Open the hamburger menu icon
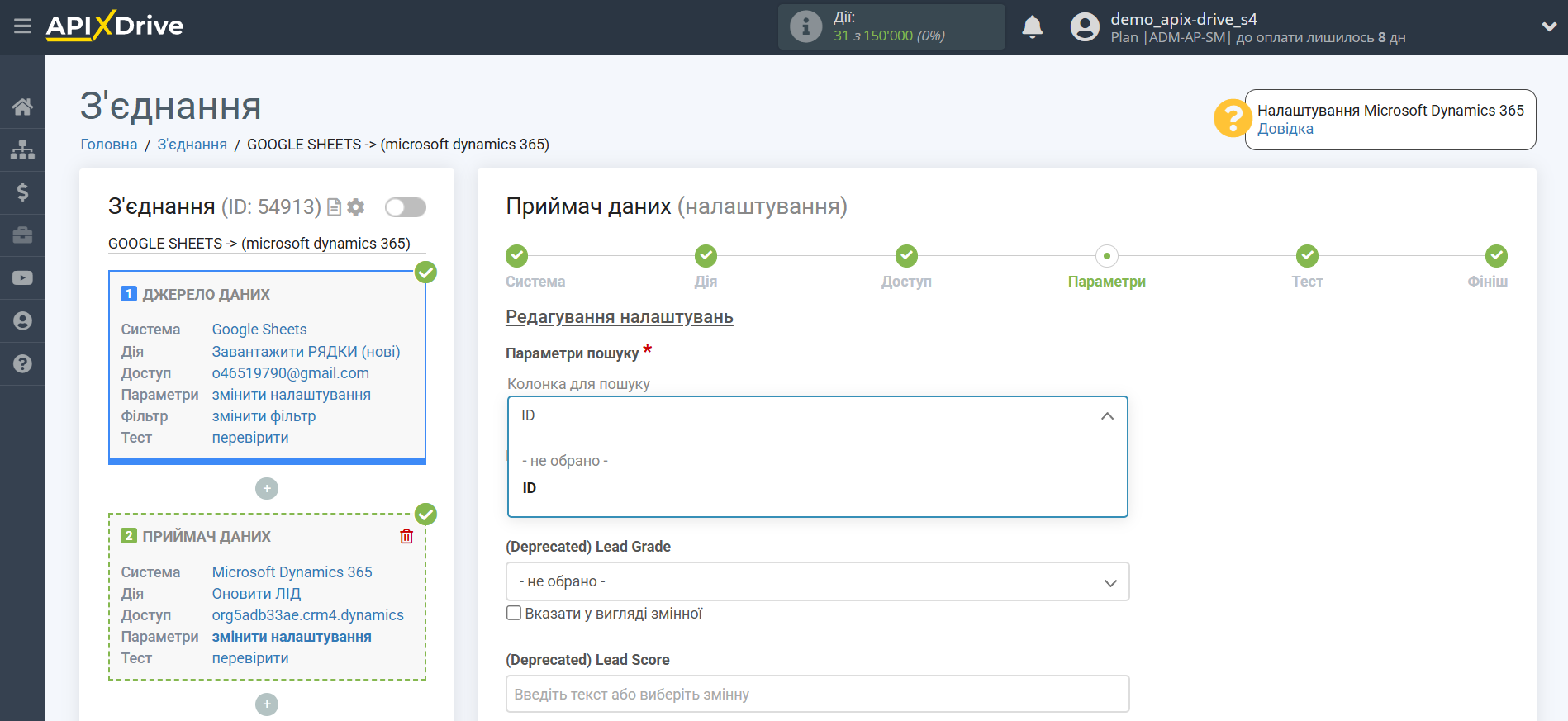Screen dimensions: 1568x721 [22, 26]
